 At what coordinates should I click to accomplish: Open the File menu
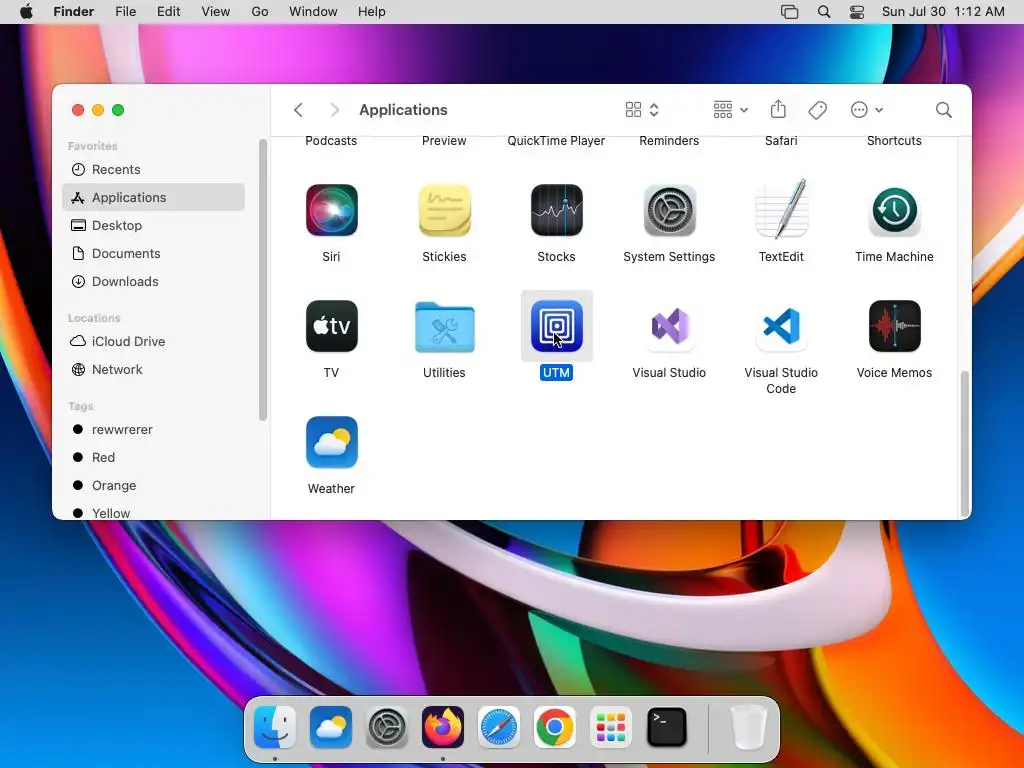(125, 12)
